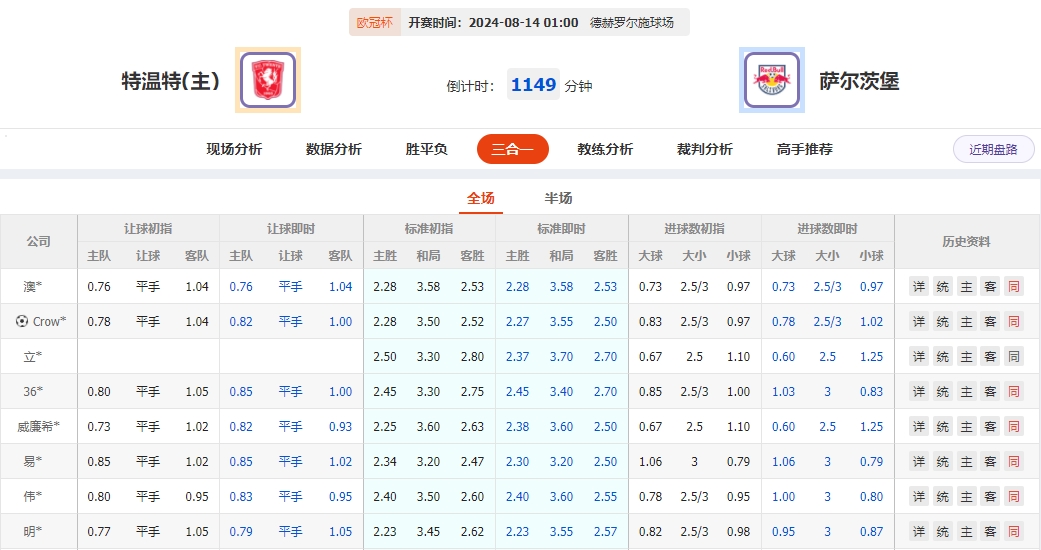
Task: Click 威廉希* live handicap away odds 0.93
Action: pos(340,426)
